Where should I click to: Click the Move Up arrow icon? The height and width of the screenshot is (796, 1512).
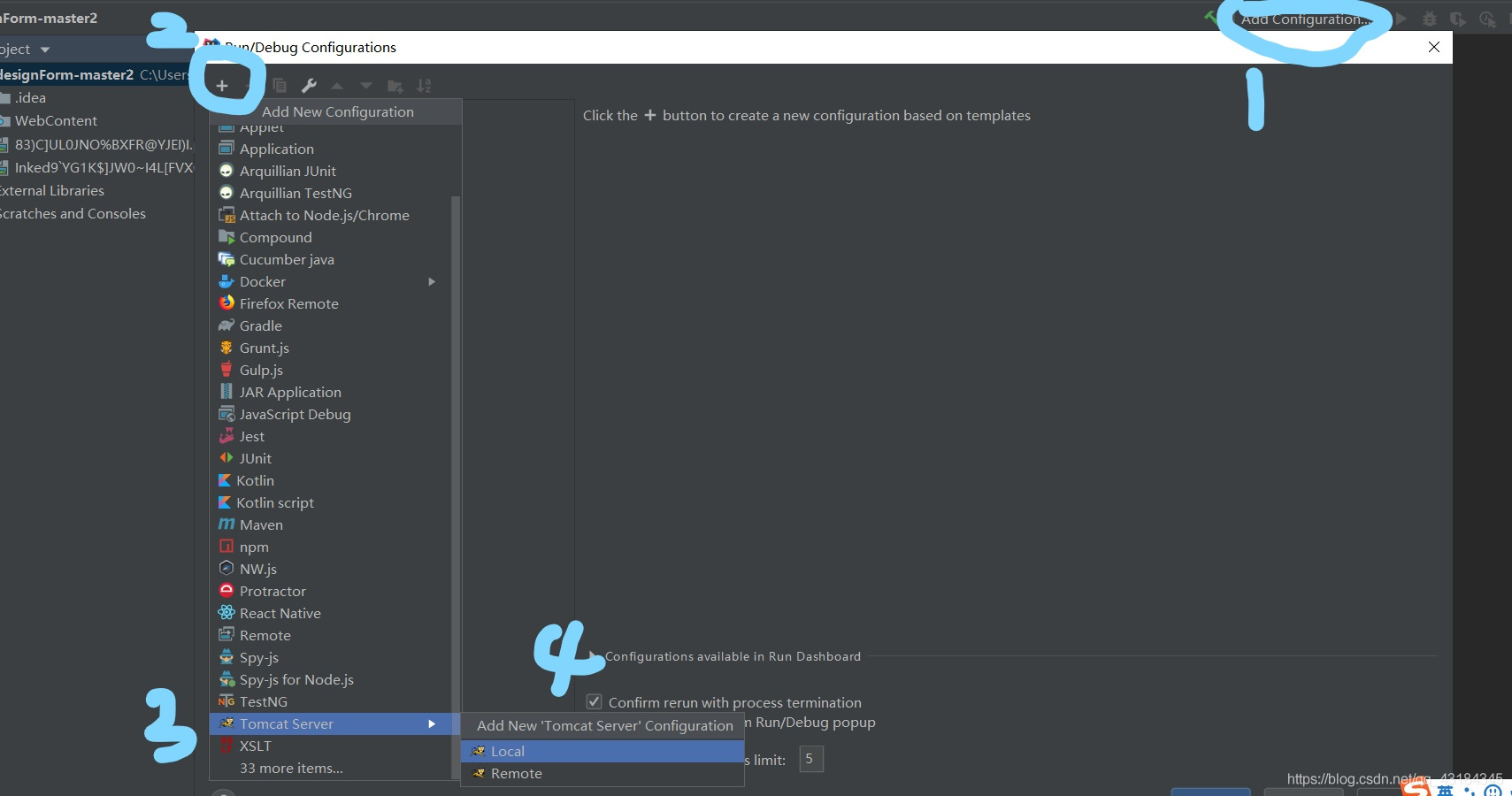[x=337, y=86]
